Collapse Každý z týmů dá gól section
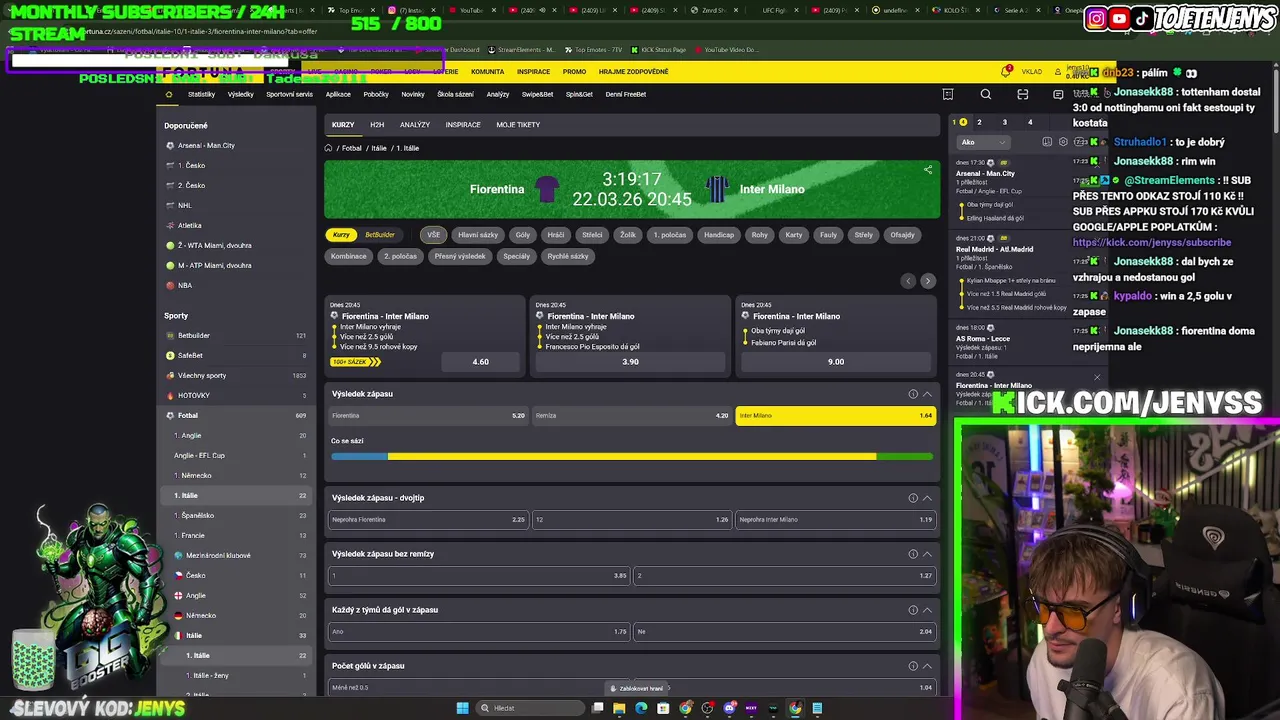This screenshot has width=1280, height=720. [927, 610]
